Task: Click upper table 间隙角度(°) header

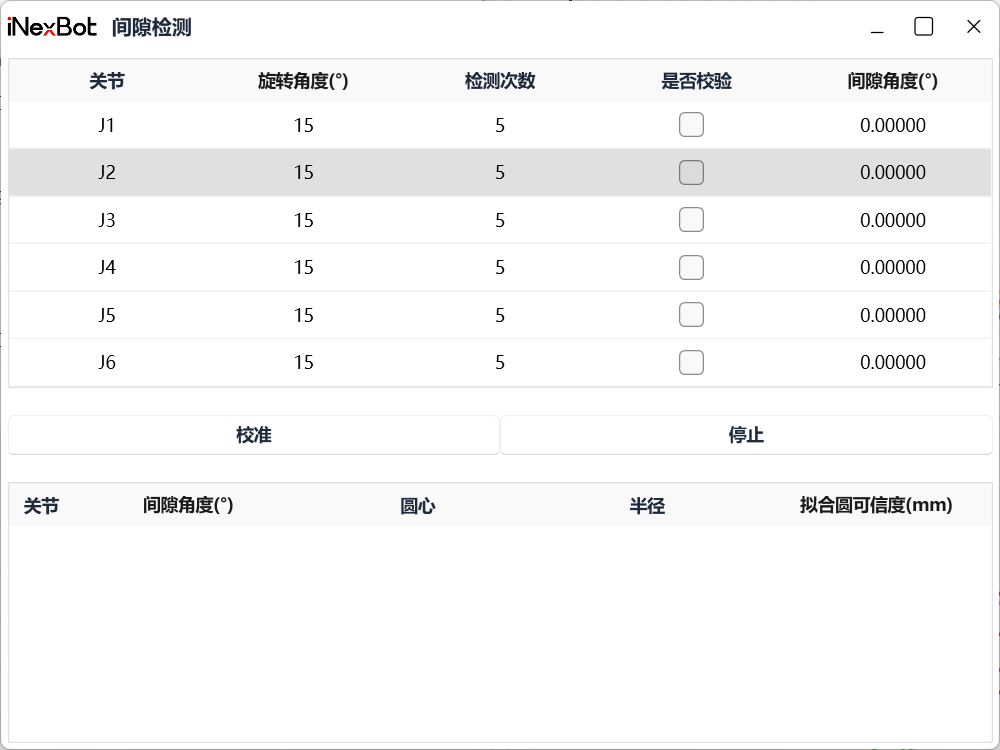Action: click(x=893, y=81)
